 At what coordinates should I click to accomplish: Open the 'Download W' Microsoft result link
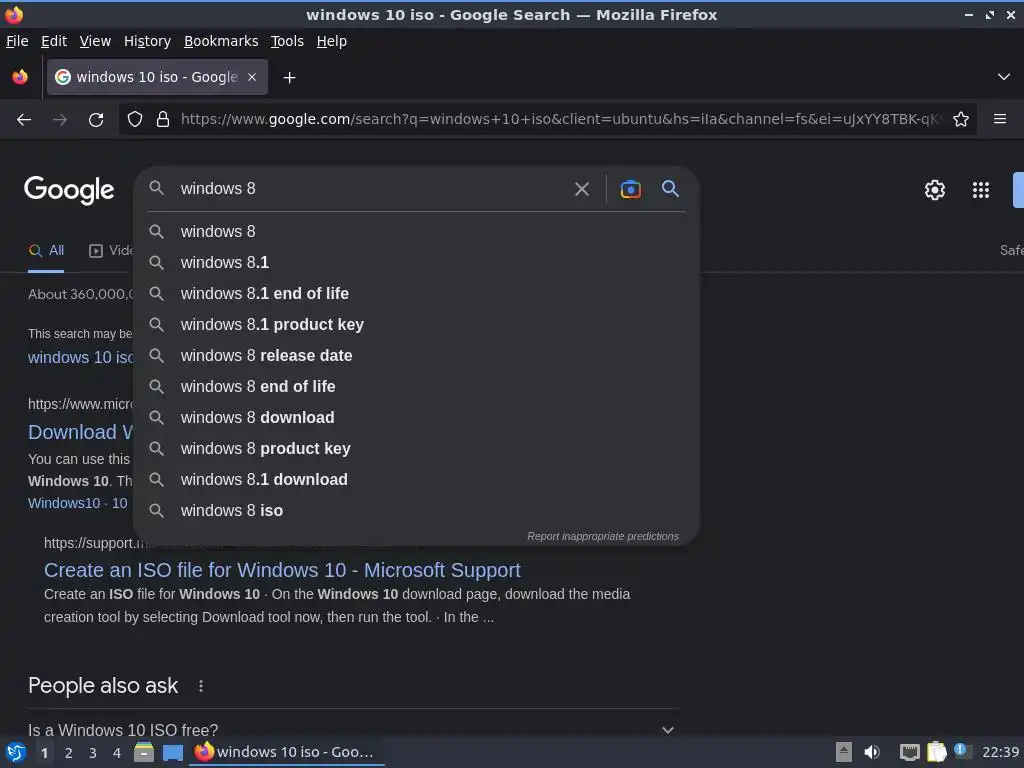(80, 432)
